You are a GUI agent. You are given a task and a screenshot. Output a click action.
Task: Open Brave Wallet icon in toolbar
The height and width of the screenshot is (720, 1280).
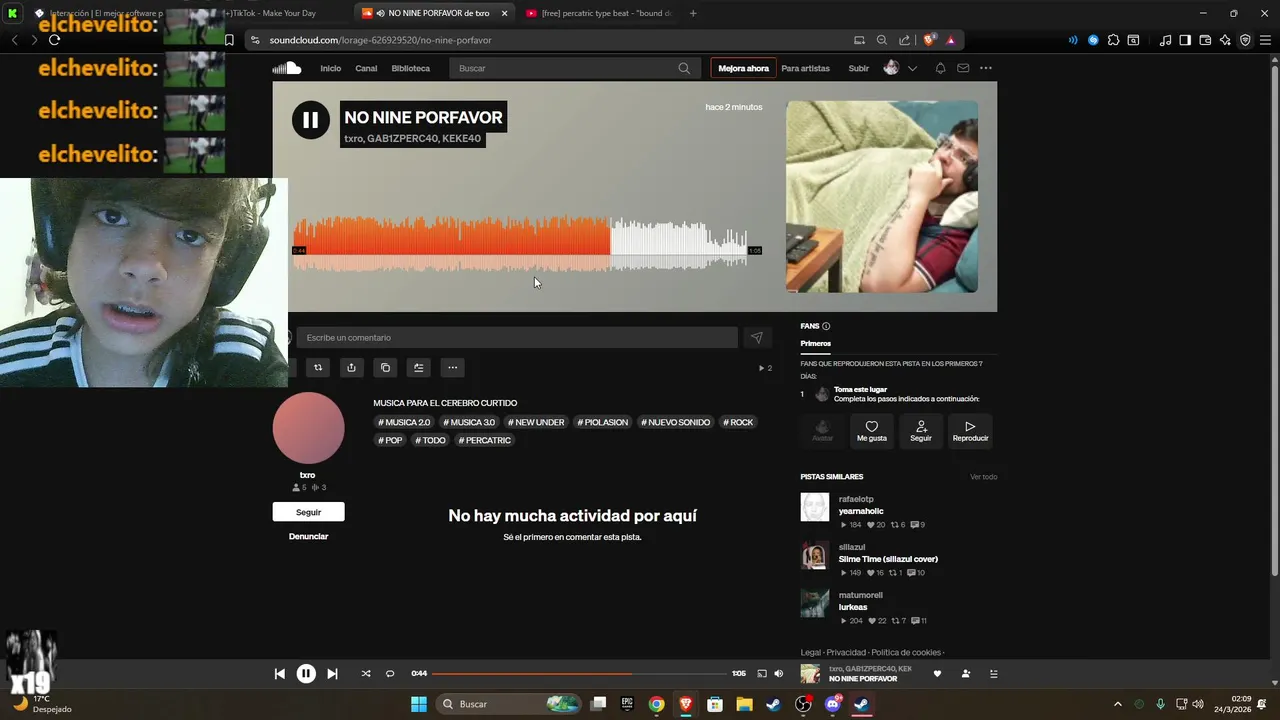click(1205, 40)
